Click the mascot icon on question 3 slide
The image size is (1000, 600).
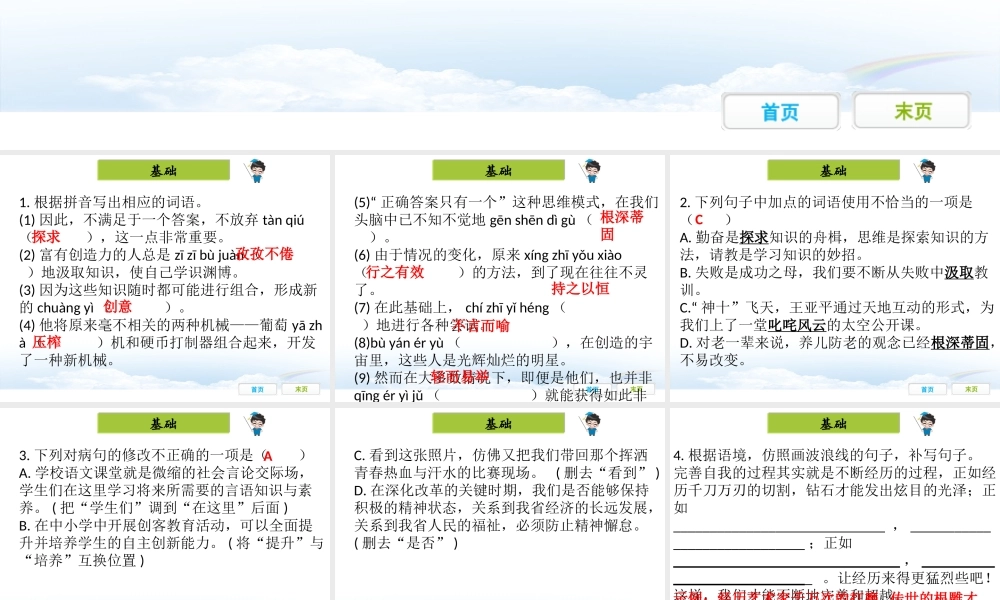tap(256, 423)
